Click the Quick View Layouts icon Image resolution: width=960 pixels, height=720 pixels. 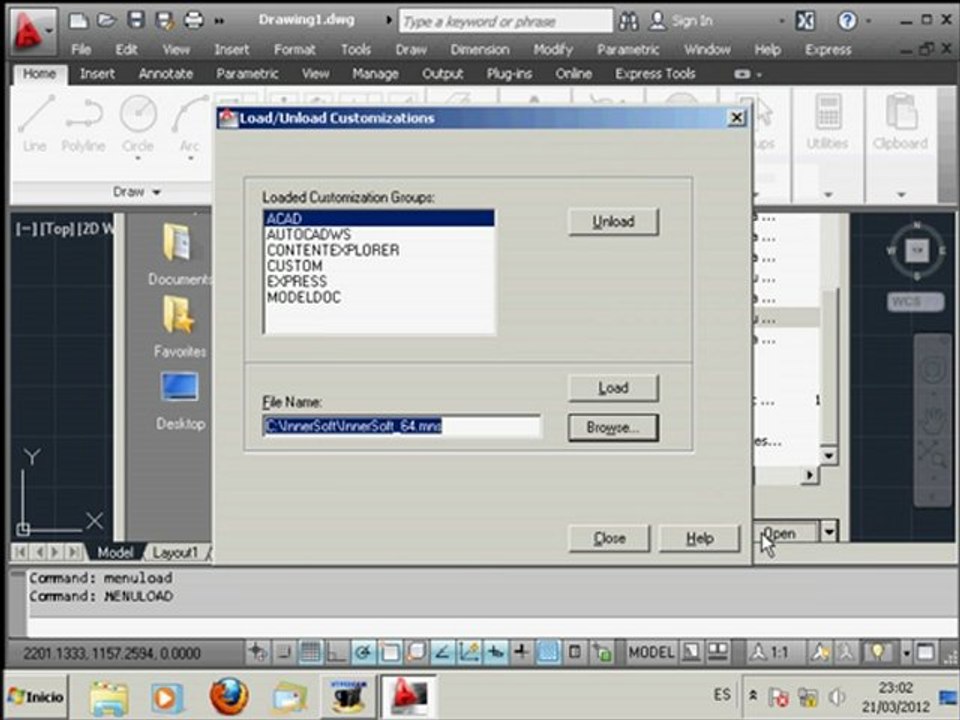[x=691, y=653]
